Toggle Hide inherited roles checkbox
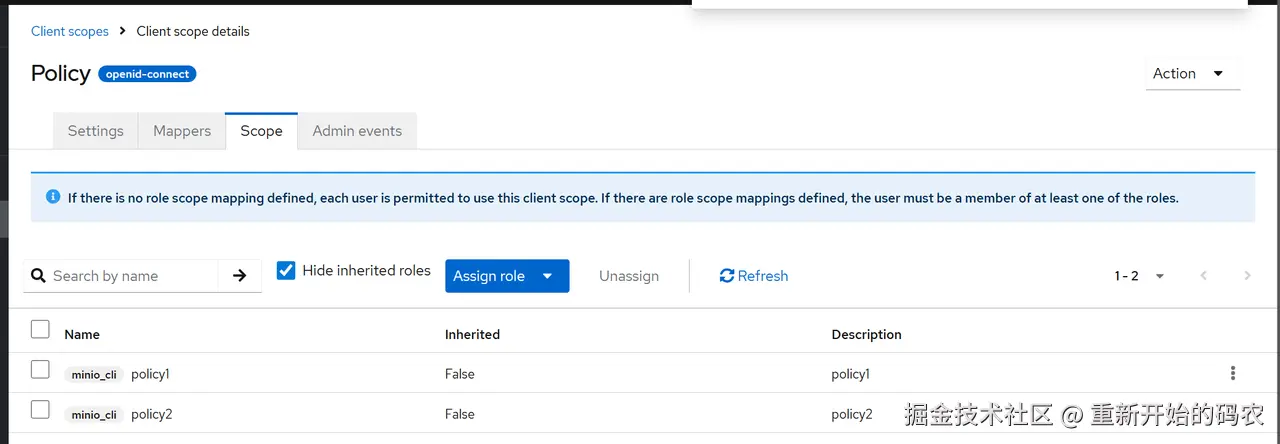1280x444 pixels. click(286, 271)
